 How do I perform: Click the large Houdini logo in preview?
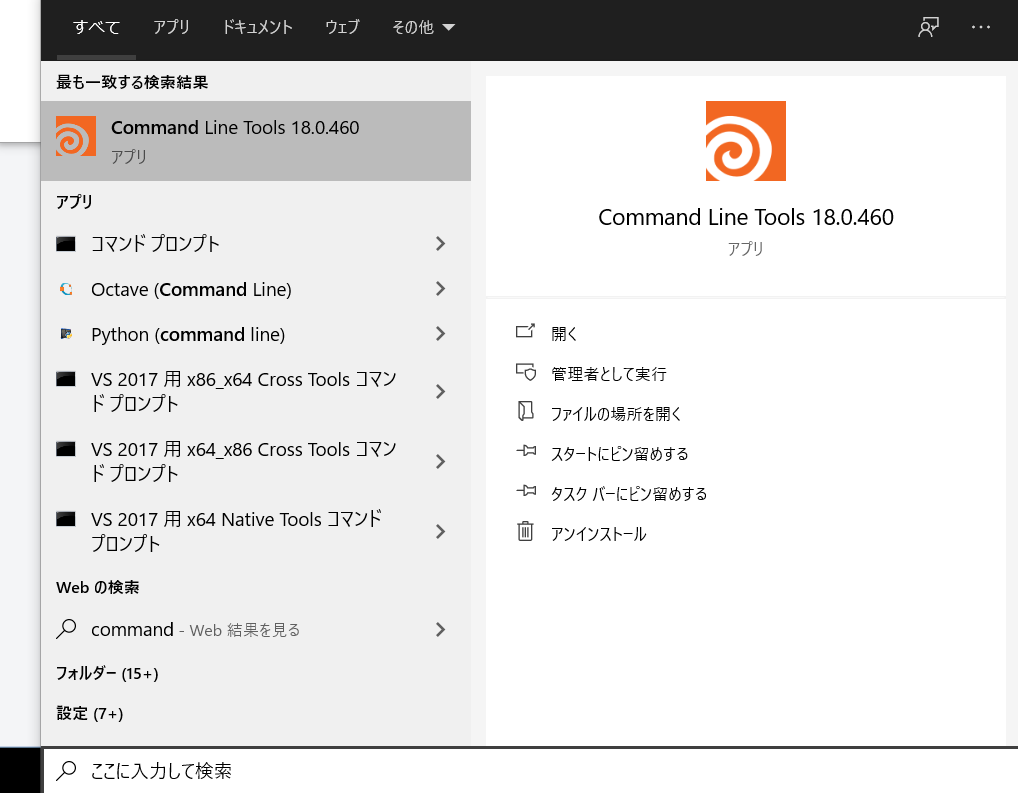tap(746, 141)
